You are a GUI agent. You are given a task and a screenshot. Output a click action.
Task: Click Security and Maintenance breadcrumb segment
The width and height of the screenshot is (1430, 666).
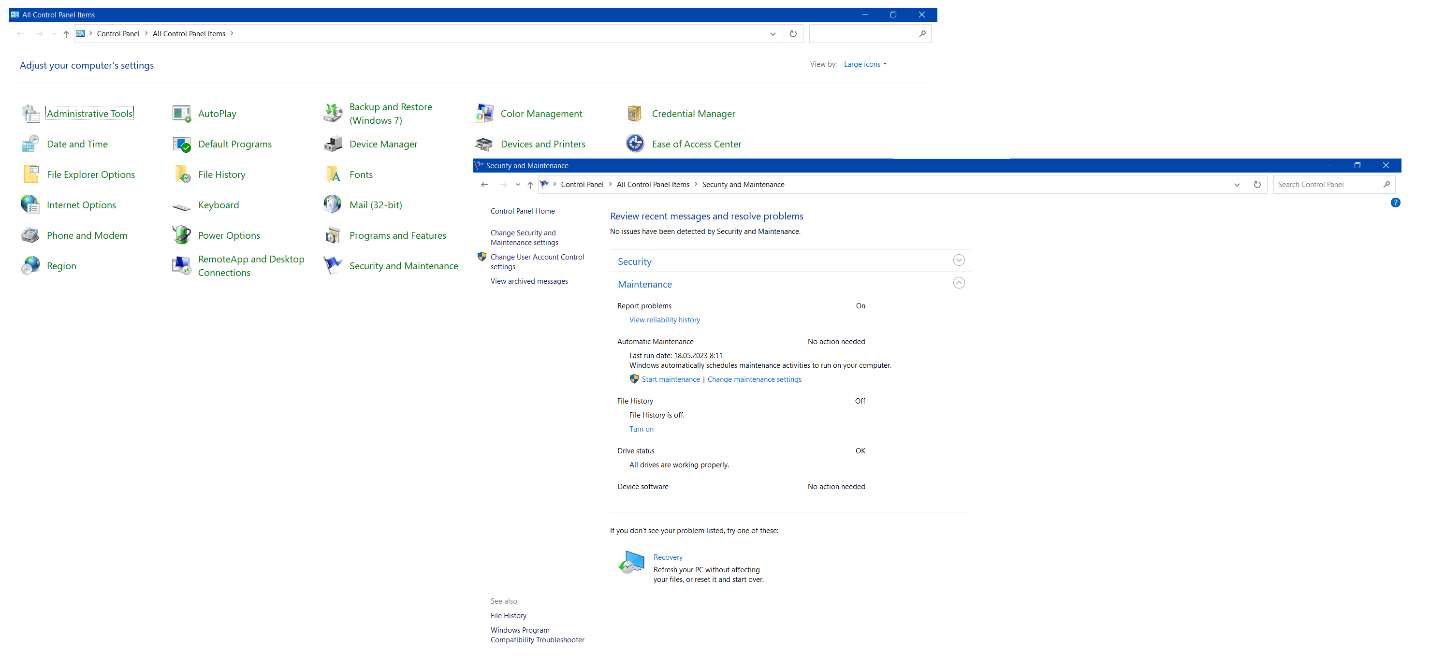[743, 185]
